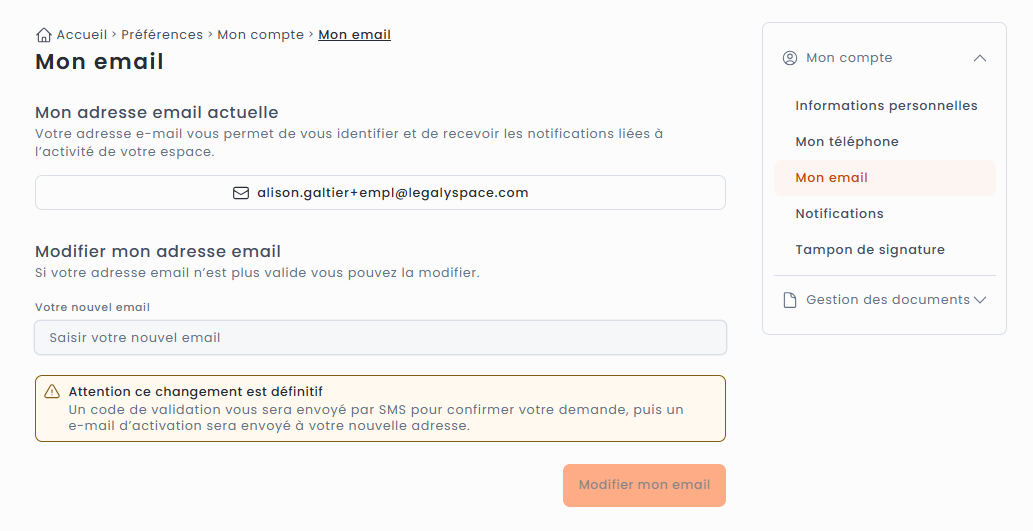Click the Mon email breadcrumb link
The width and height of the screenshot is (1033, 531).
[x=354, y=35]
